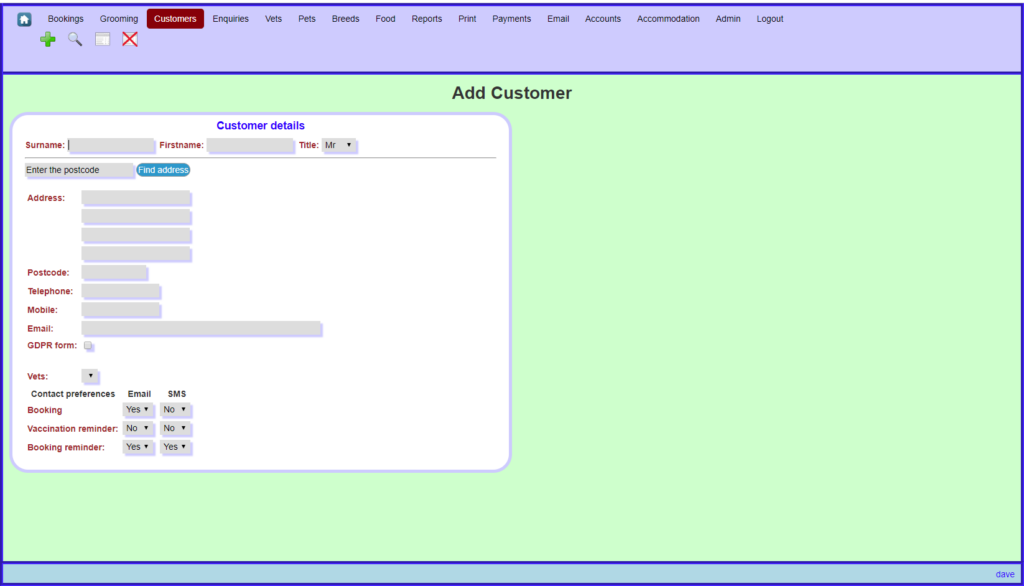The width and height of the screenshot is (1024, 586).
Task: Click into the Email text field
Action: tap(201, 328)
